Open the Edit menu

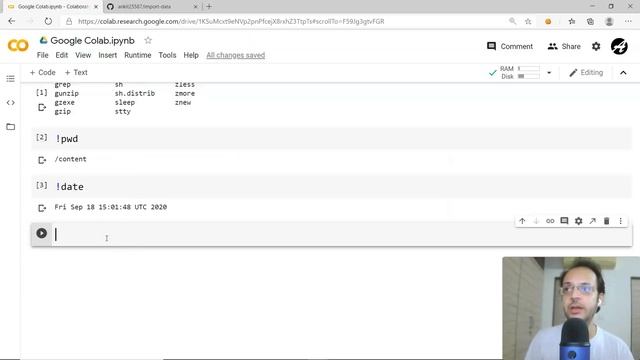pos(62,55)
